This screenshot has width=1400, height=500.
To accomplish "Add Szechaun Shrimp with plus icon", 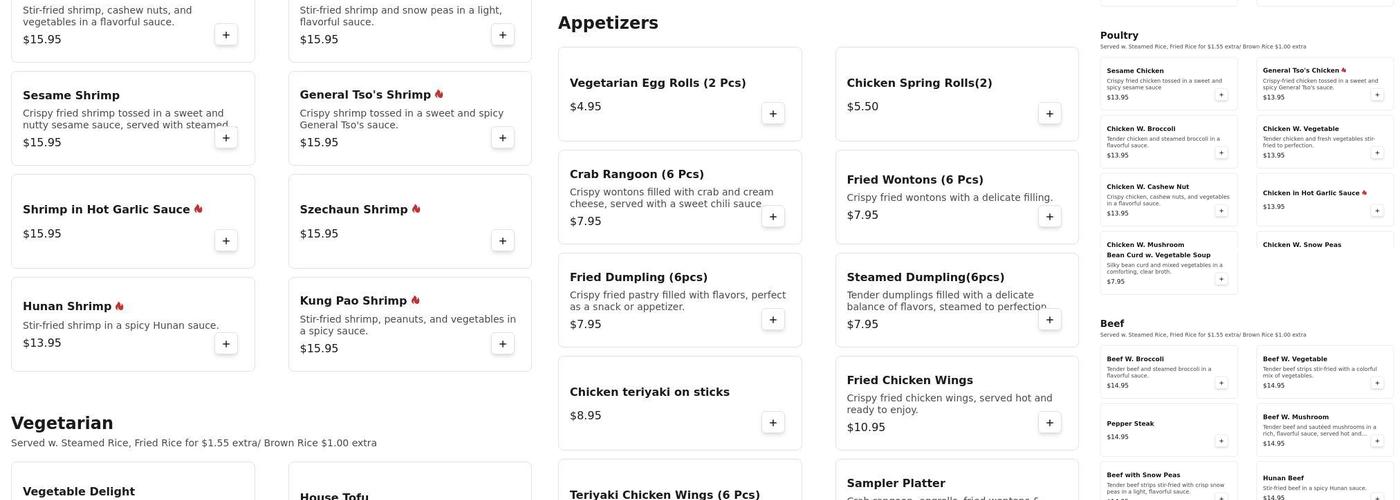I will pos(502,241).
